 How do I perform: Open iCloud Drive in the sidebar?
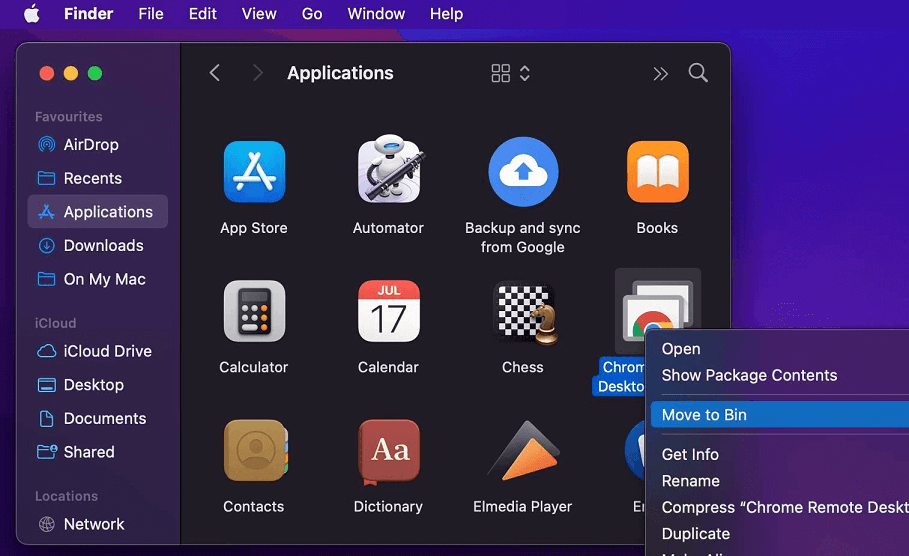pos(97,351)
